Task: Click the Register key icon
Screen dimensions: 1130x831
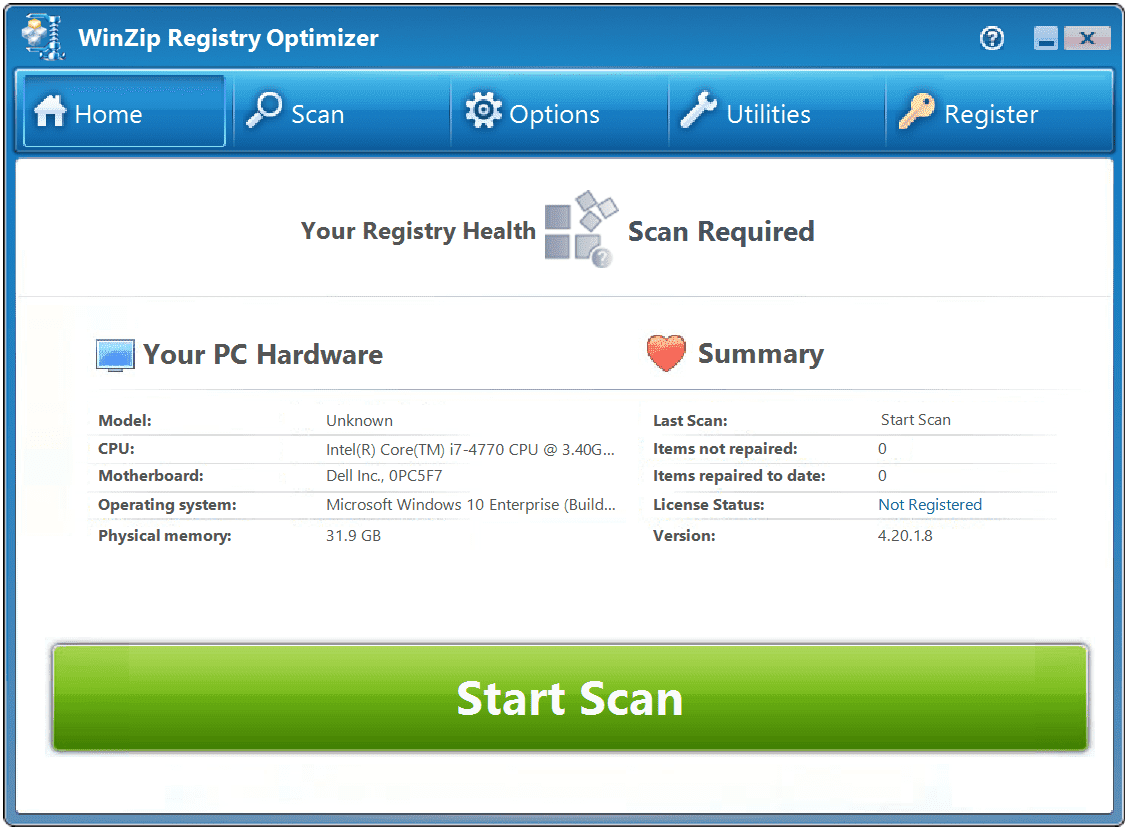Action: pos(917,111)
